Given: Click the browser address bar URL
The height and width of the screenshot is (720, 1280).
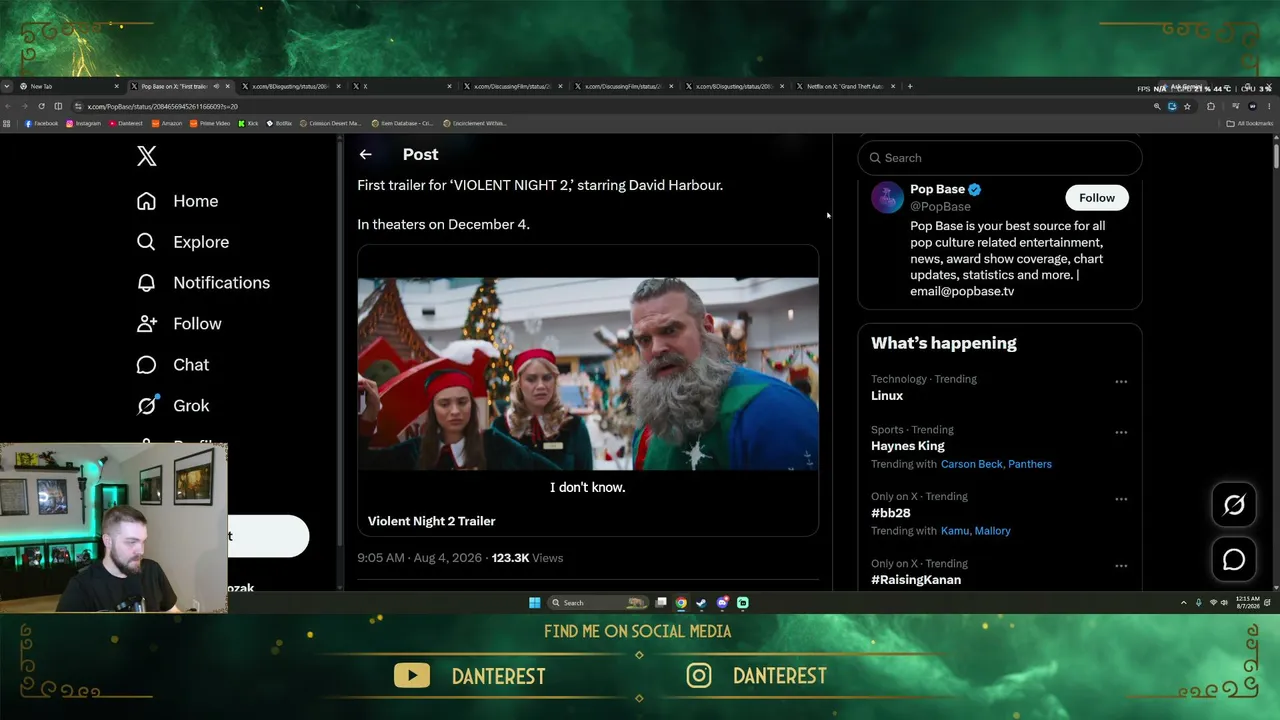Looking at the screenshot, I should click(x=162, y=106).
